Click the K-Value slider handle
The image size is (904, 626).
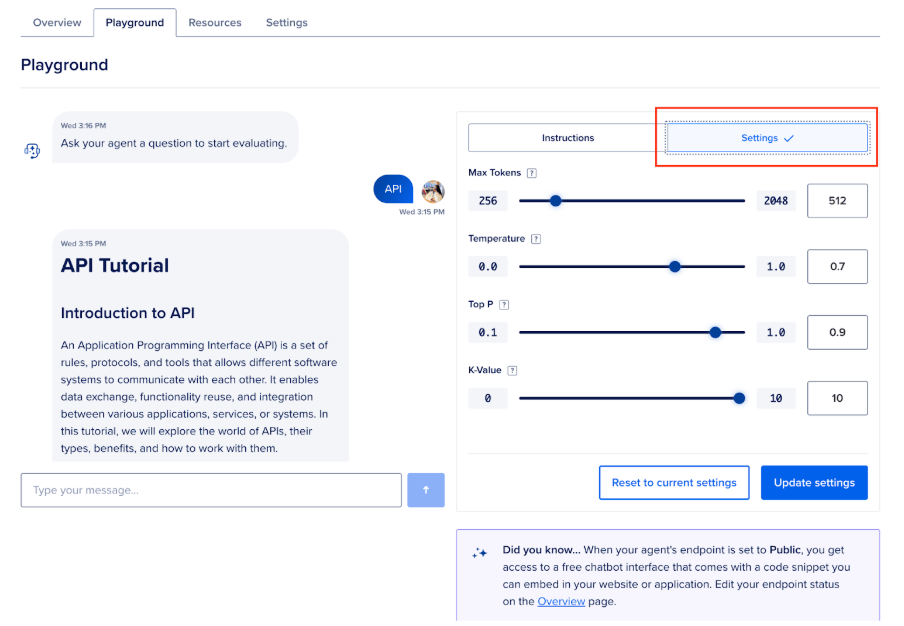click(x=739, y=398)
